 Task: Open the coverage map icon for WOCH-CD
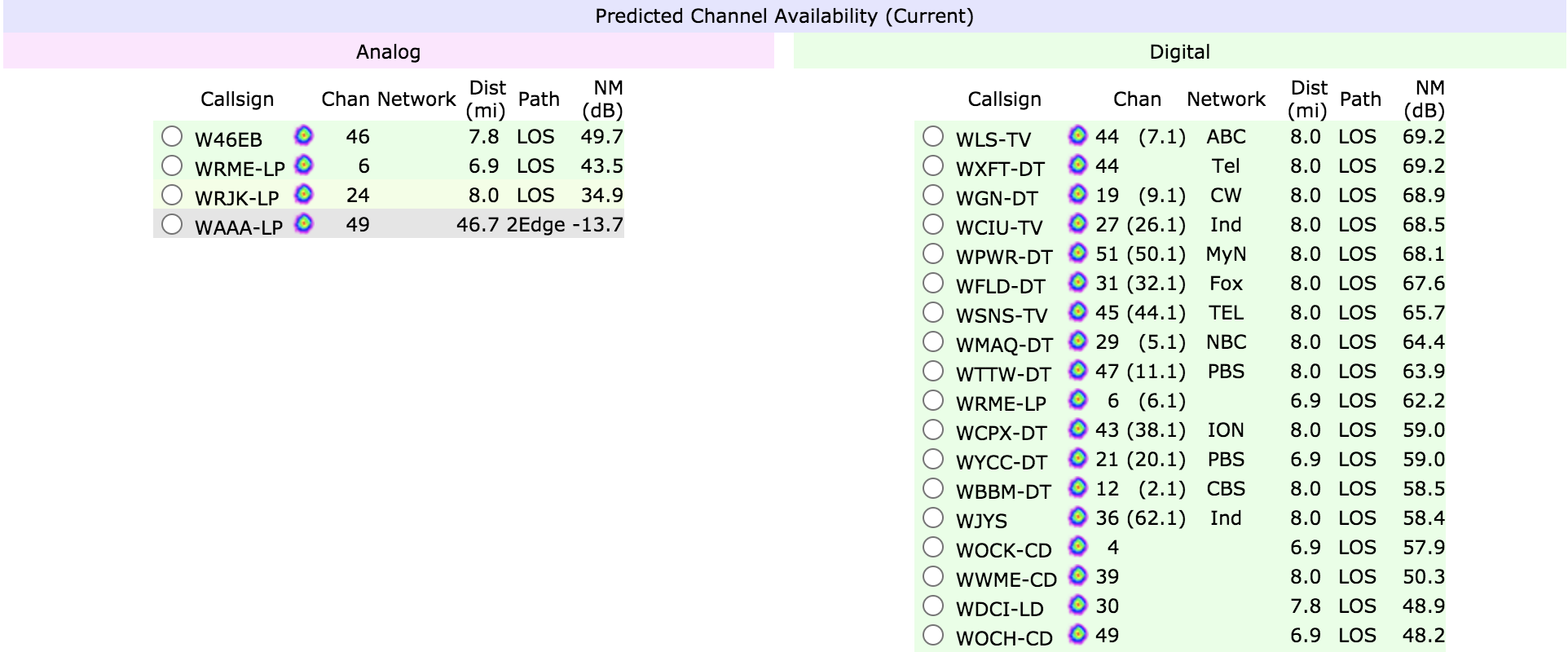1078,633
